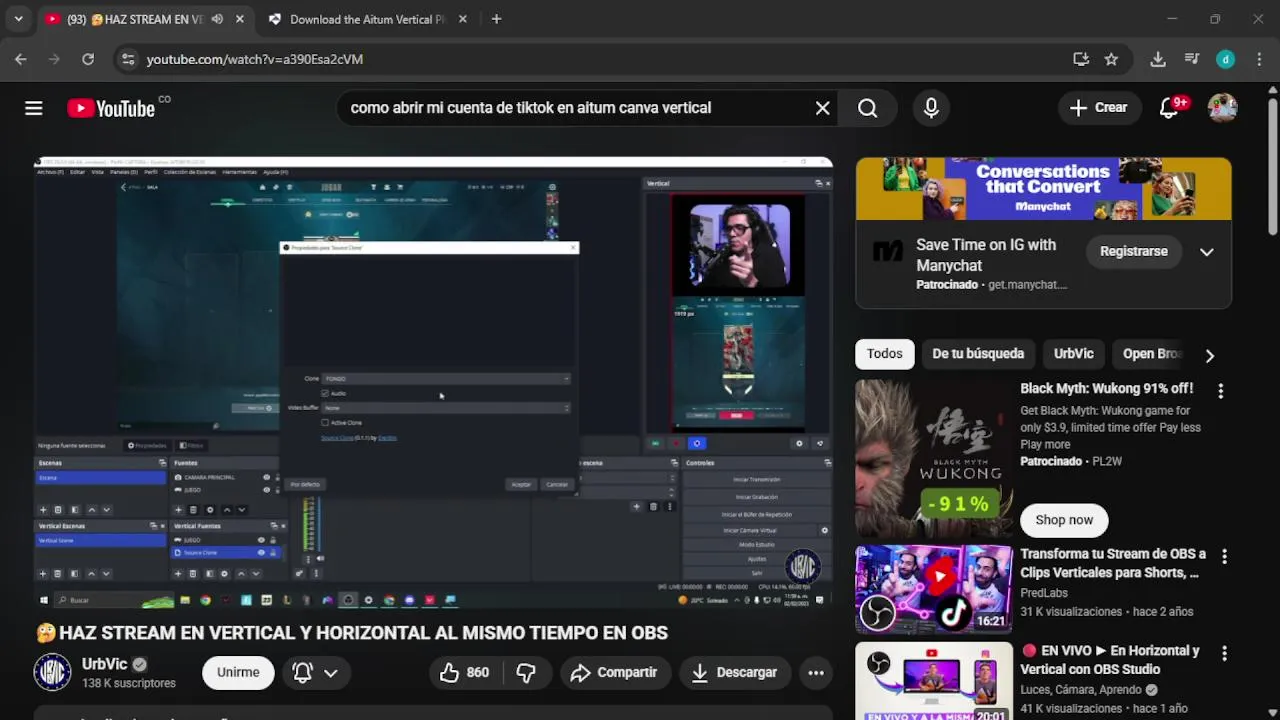Image resolution: width=1280 pixels, height=720 pixels.
Task: Click the video player to pause
Action: [434, 382]
